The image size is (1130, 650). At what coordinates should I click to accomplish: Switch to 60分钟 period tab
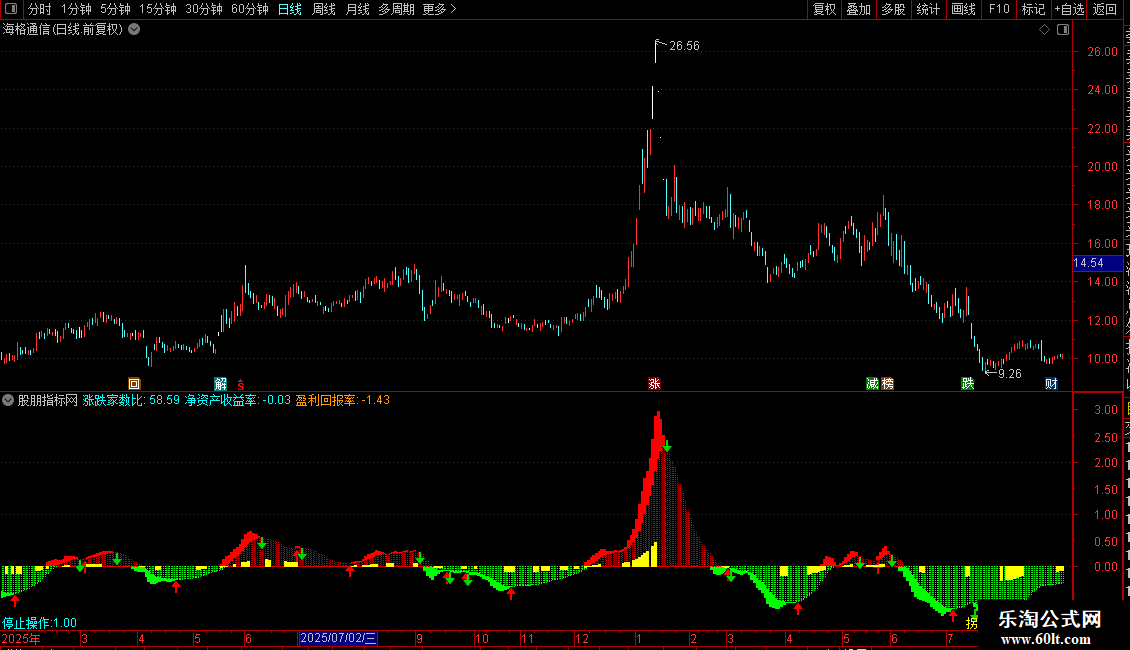click(x=249, y=9)
